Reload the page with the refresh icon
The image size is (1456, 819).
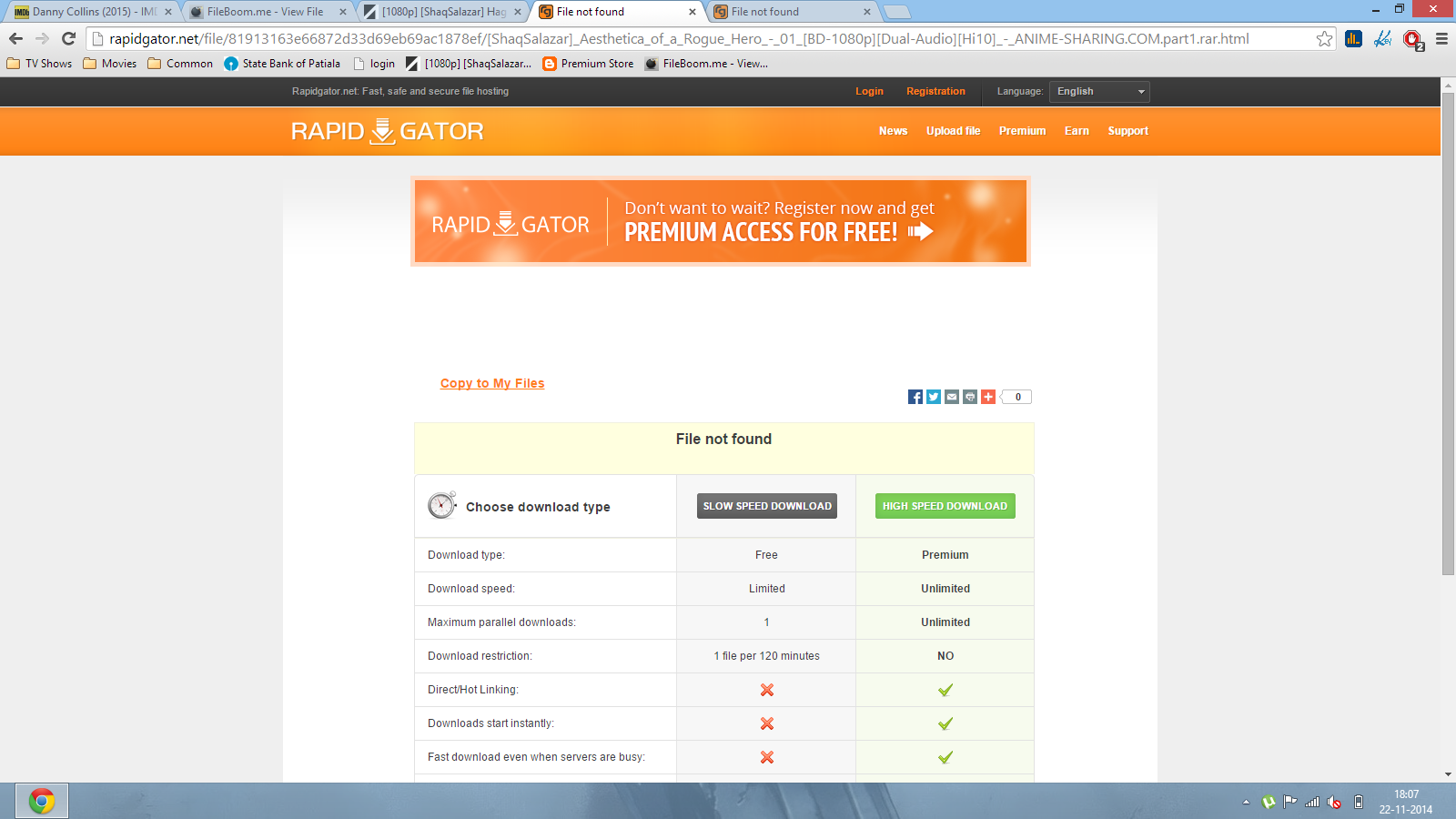click(68, 38)
